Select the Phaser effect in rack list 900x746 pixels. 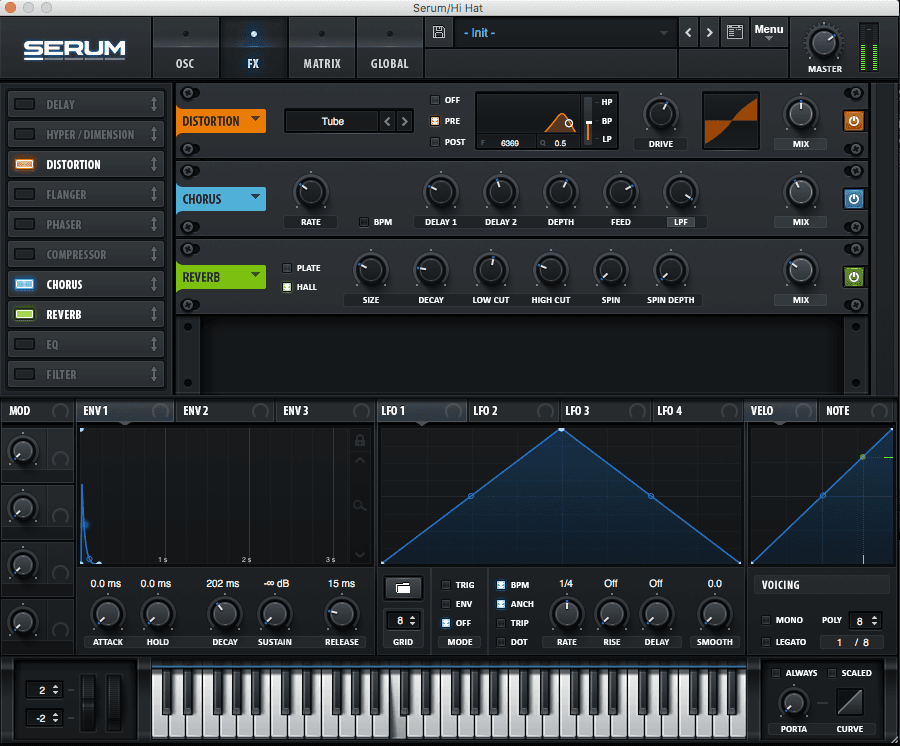(86, 224)
